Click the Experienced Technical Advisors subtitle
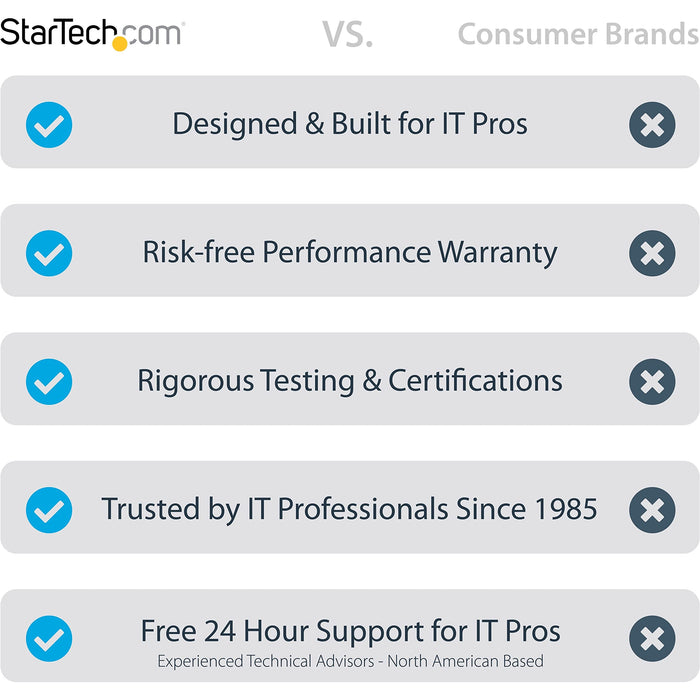Viewport: 700px width, 700px height. coord(350,661)
